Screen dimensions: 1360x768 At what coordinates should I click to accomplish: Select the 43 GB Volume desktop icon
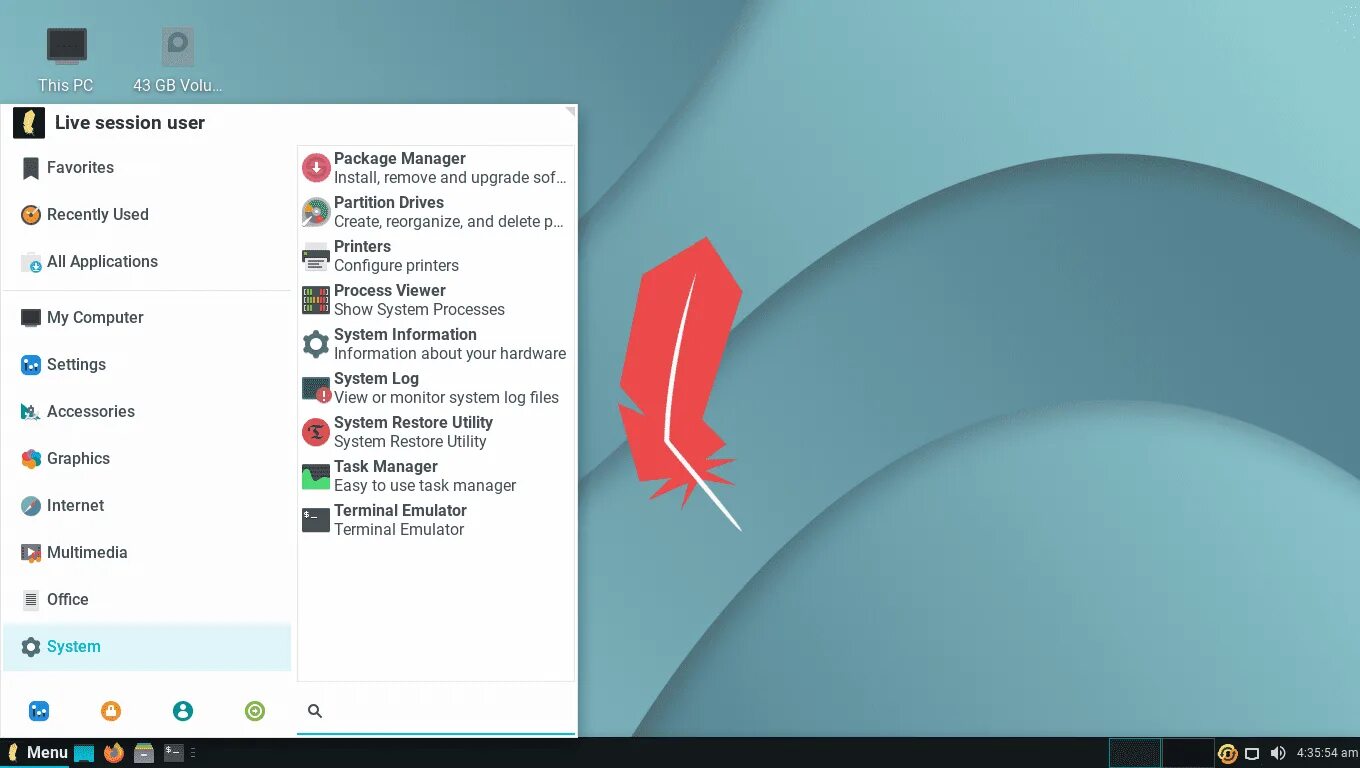(x=178, y=60)
